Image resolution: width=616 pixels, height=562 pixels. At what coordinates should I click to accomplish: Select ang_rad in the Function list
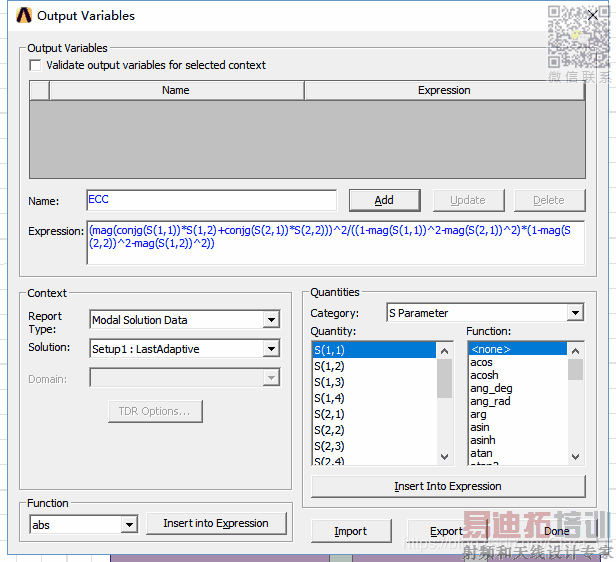coord(518,401)
